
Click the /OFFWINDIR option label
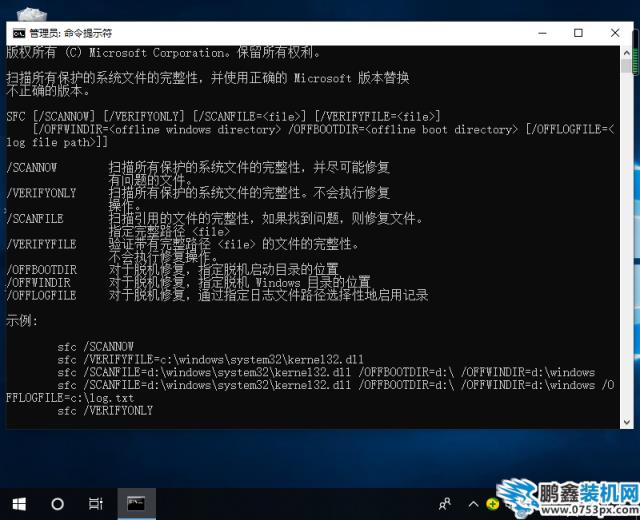(38, 282)
